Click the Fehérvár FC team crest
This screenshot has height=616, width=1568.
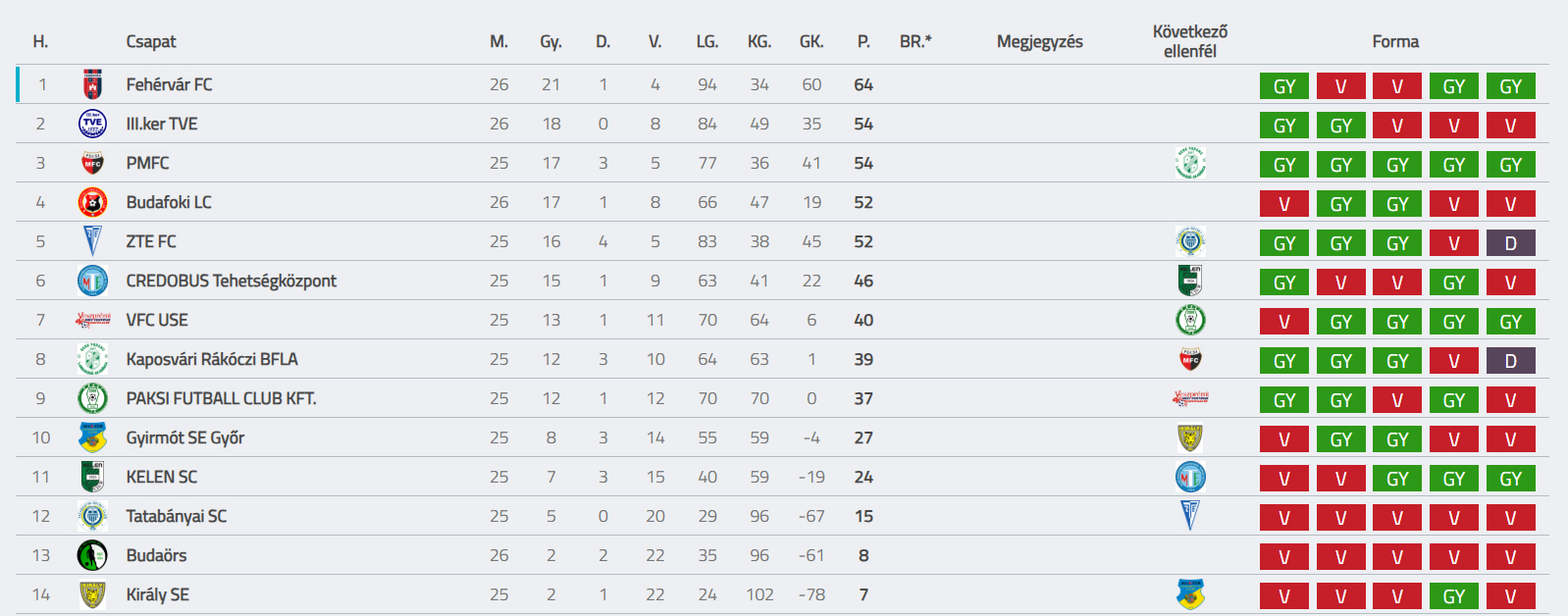coord(92,84)
